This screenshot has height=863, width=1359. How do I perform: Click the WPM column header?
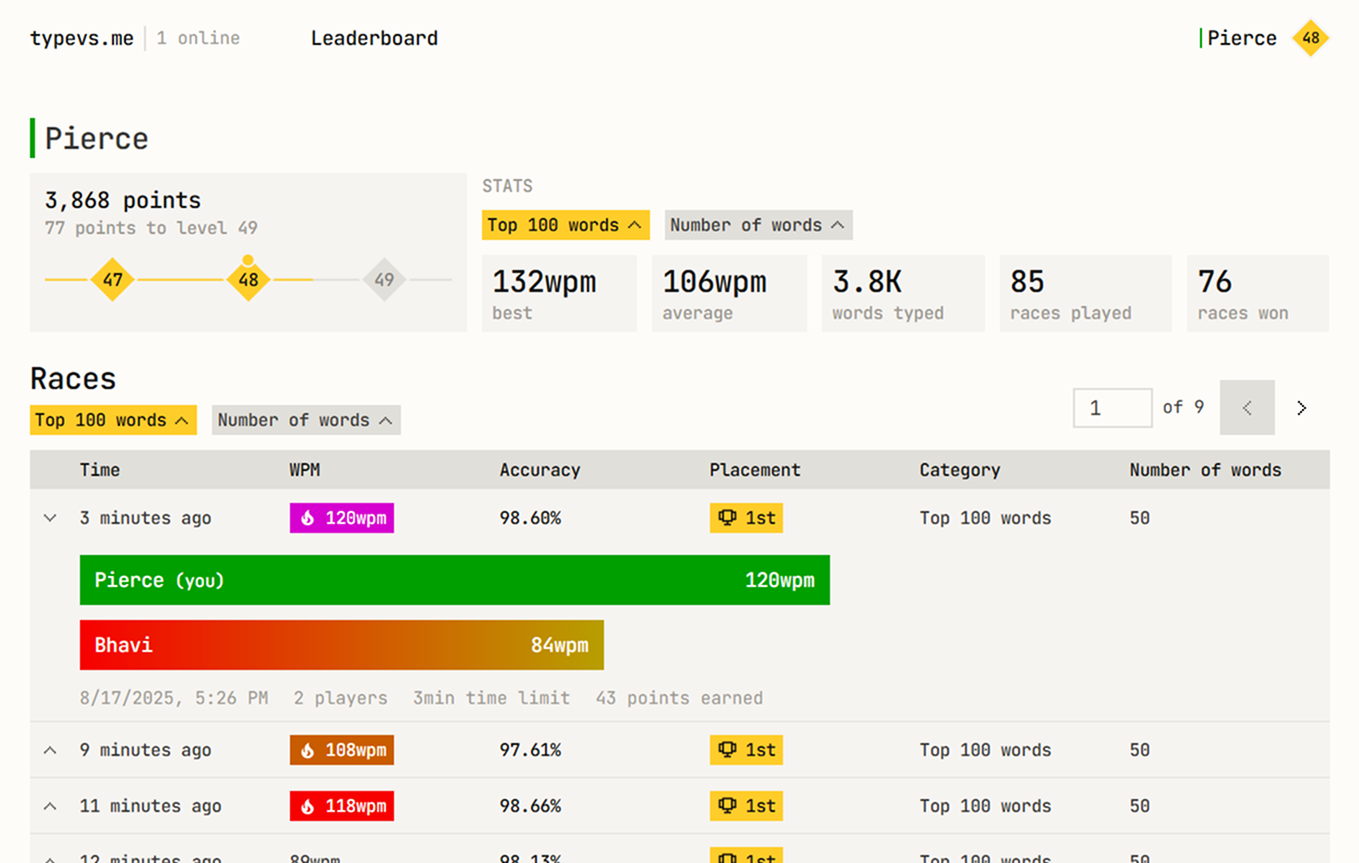pos(305,470)
